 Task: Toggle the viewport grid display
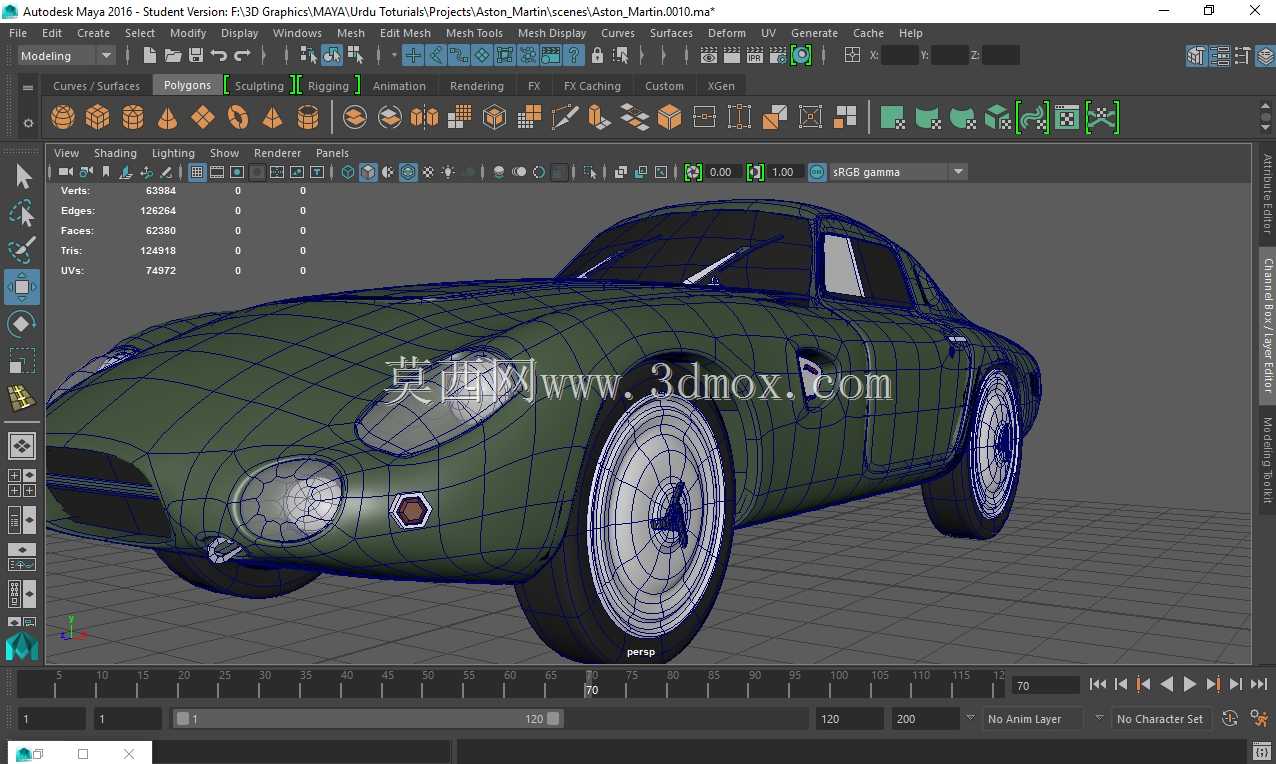(197, 172)
